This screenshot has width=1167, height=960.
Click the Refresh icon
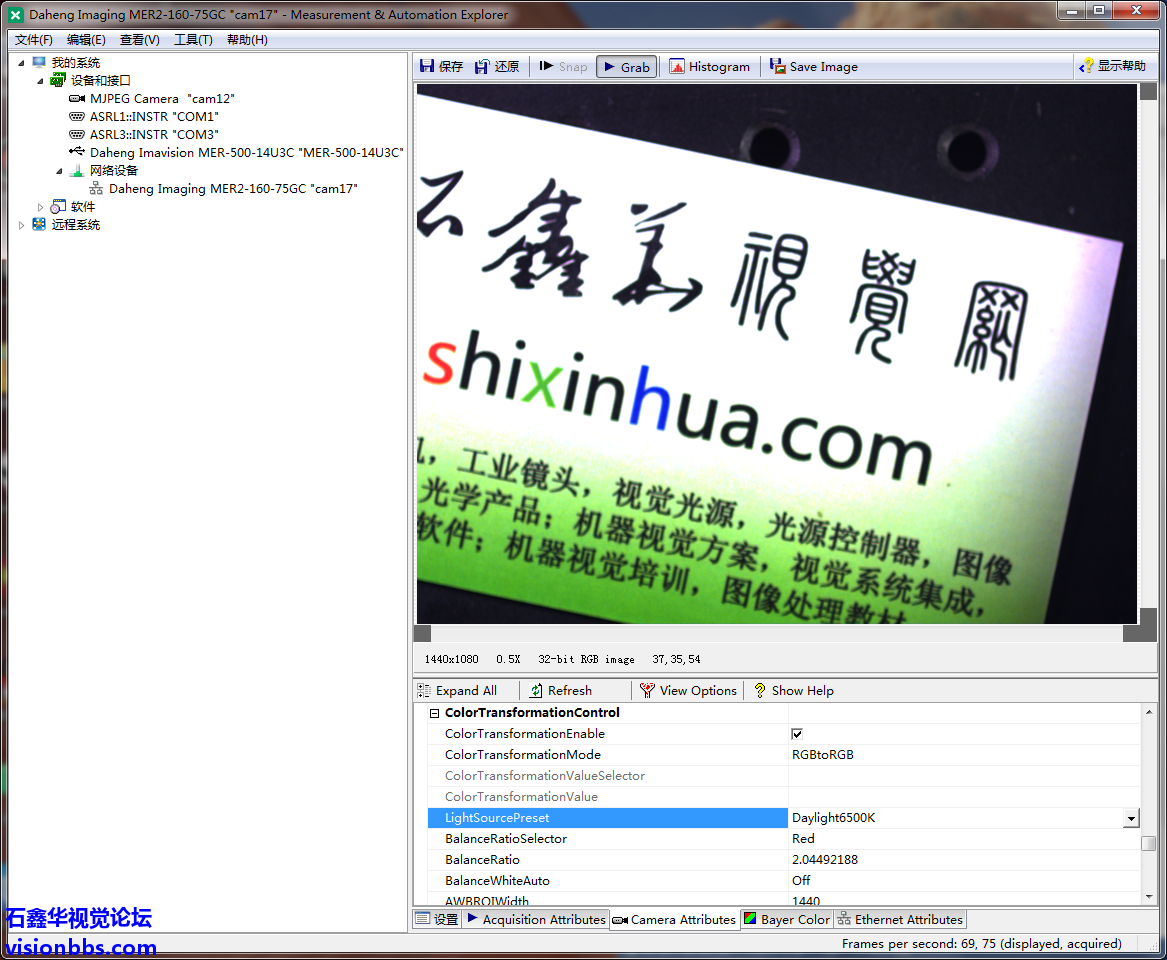(x=536, y=691)
